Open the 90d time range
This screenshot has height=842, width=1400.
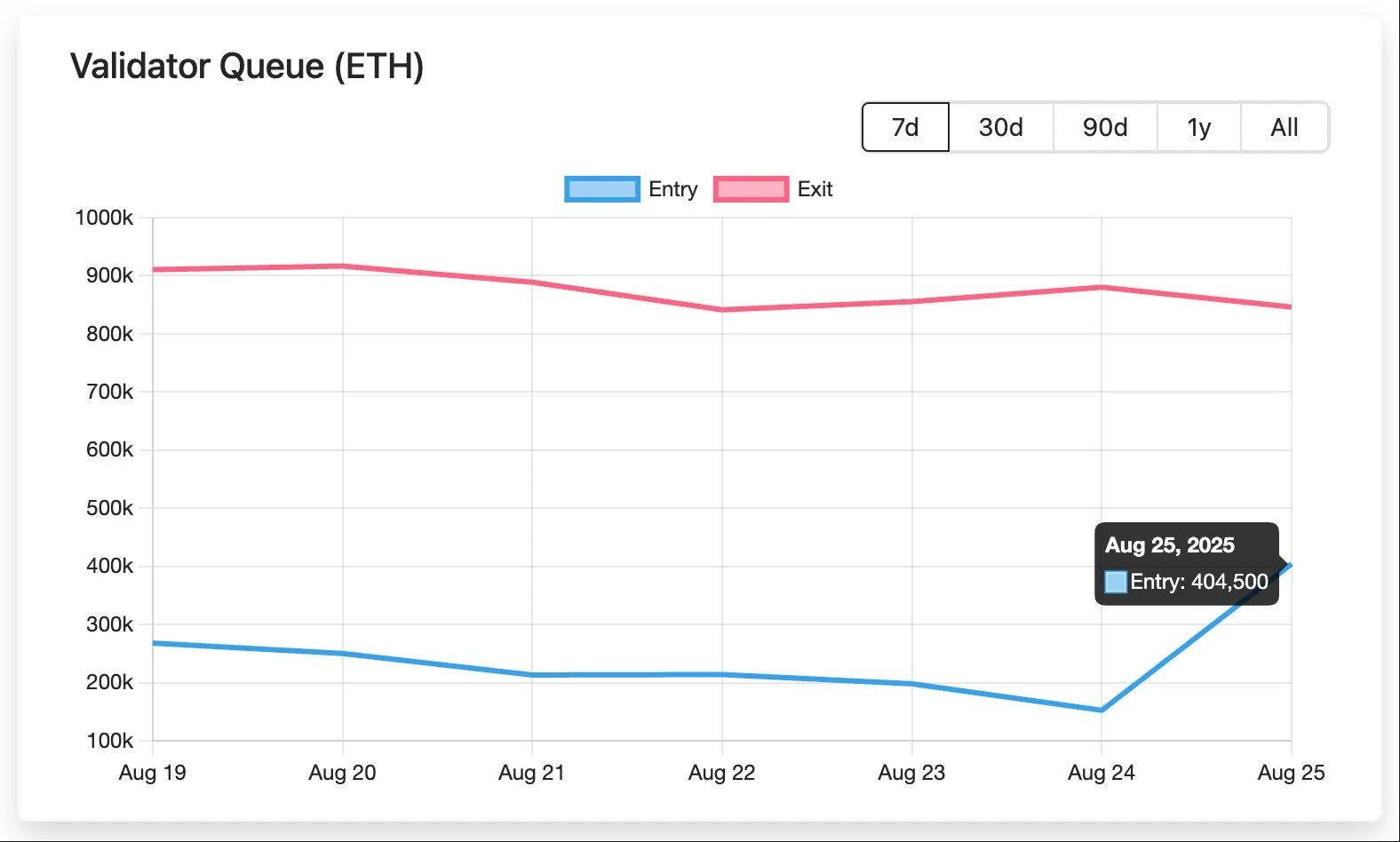1104,127
